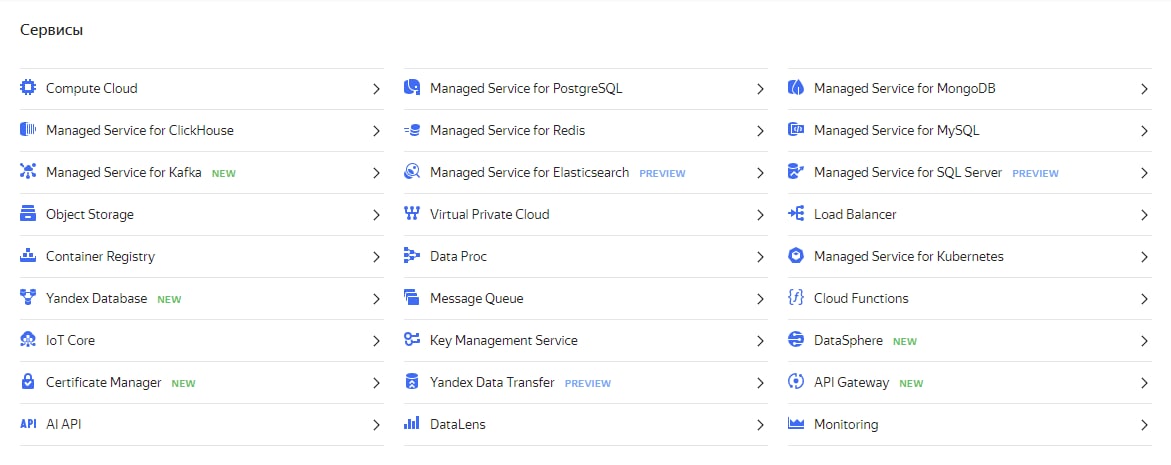Screen dimensions: 1171x465
Task: Click the Key Management Service icon
Action: [x=411, y=340]
